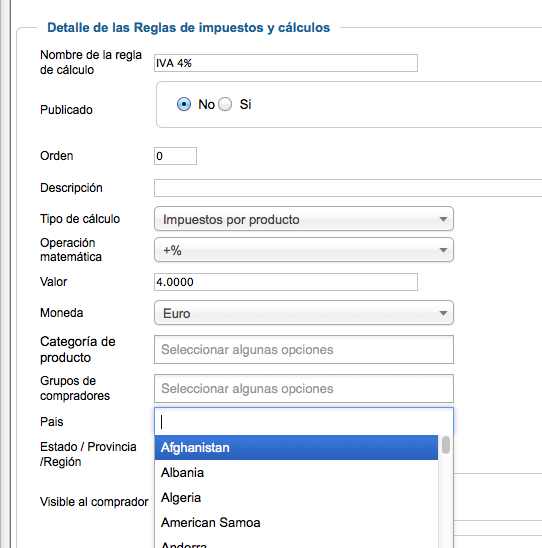Click the Nombre de la regla field
Screen dimensions: 542x548
click(286, 63)
